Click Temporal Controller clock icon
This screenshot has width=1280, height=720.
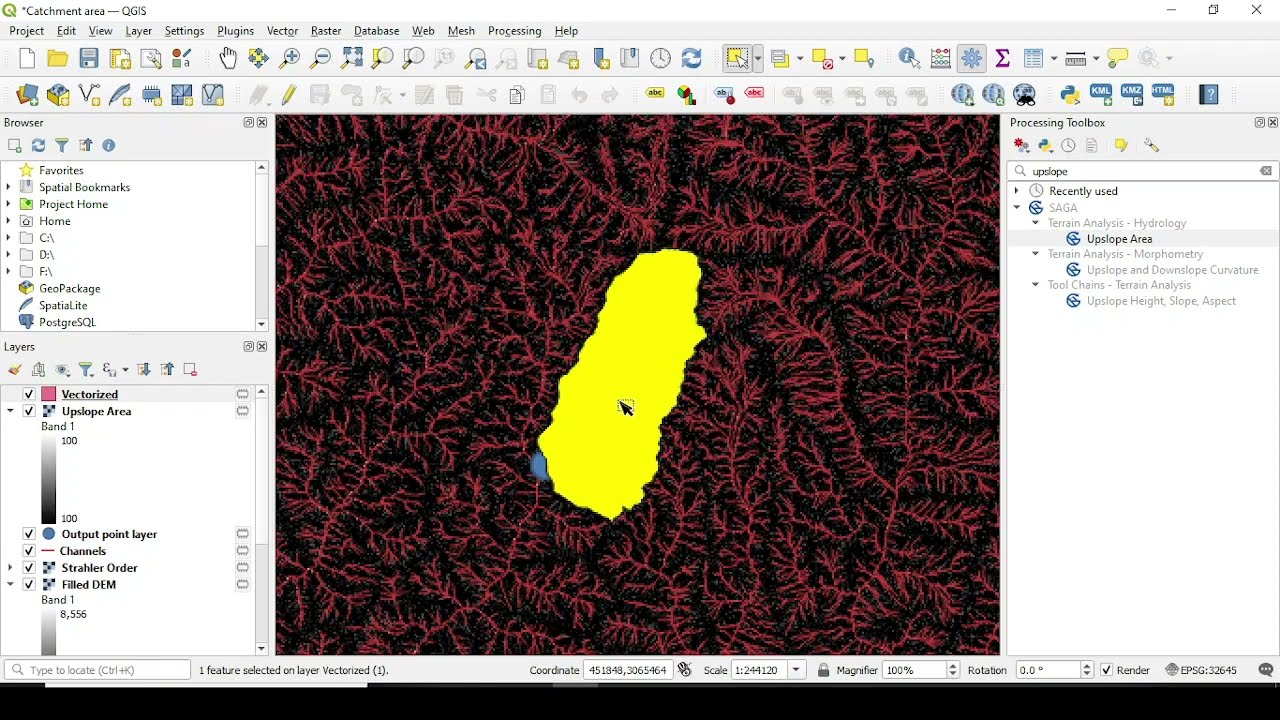tap(661, 59)
